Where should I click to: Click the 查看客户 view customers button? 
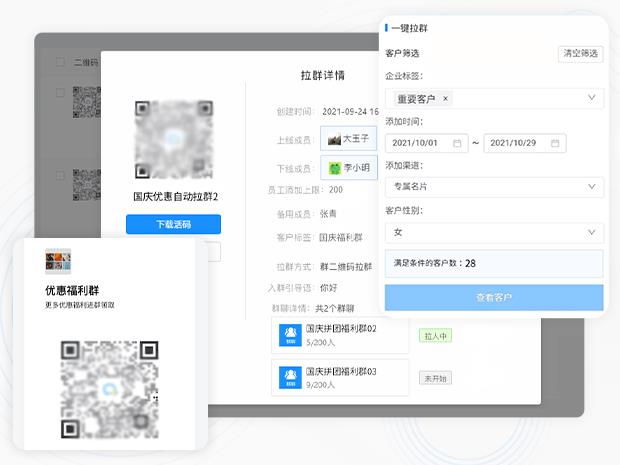[494, 297]
